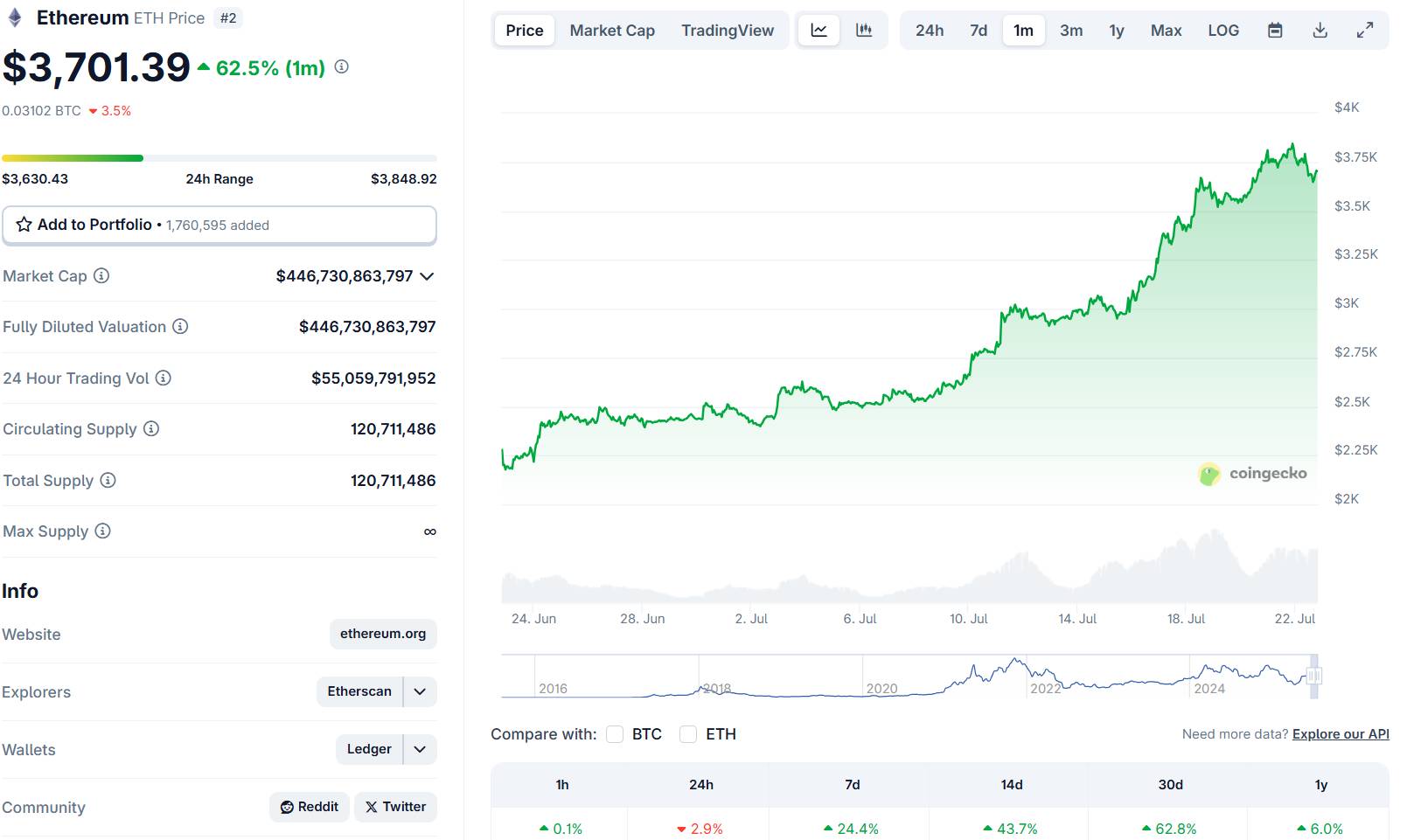The image size is (1407, 840).
Task: Select the Max time range
Action: tap(1166, 31)
